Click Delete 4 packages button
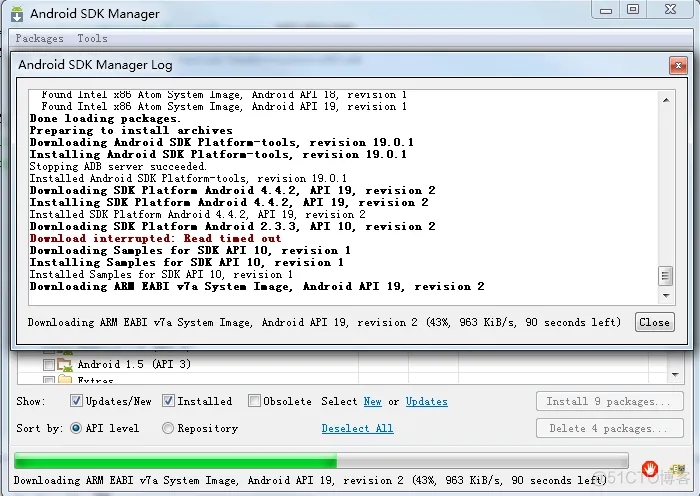The image size is (700, 496). (x=609, y=429)
